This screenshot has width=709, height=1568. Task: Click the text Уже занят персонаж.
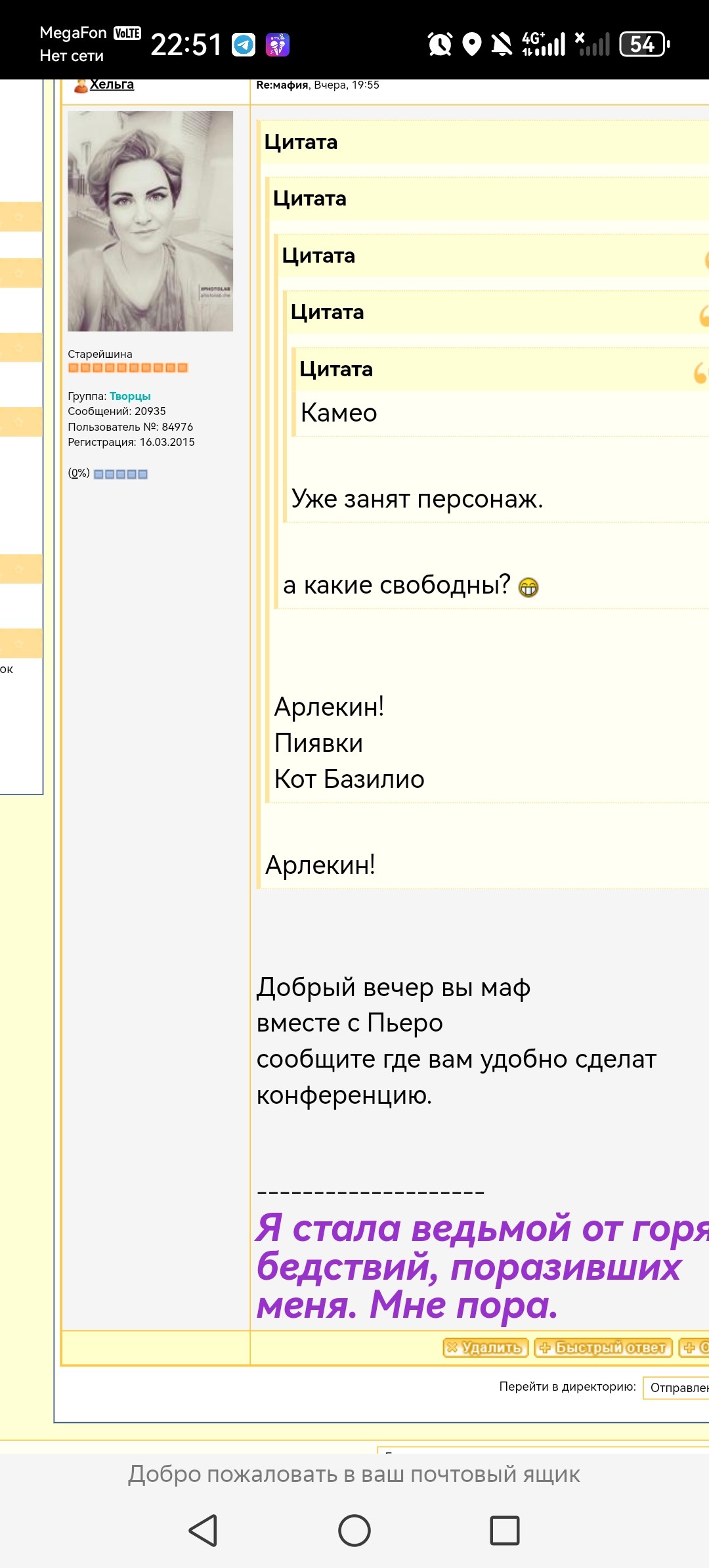click(417, 499)
